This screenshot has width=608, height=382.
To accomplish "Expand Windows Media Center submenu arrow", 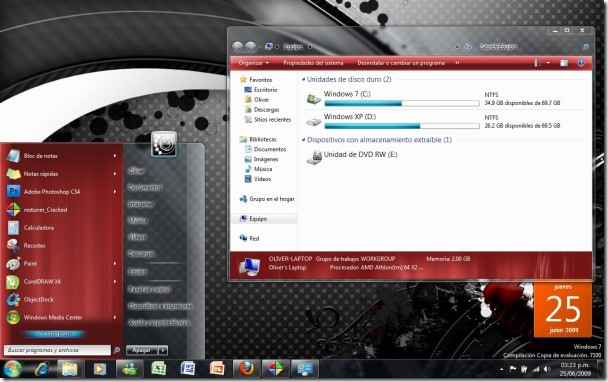I will pos(115,317).
